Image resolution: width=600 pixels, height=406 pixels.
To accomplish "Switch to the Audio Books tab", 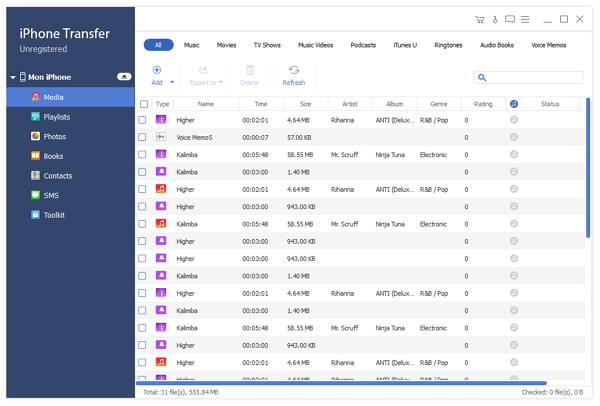I will point(497,45).
